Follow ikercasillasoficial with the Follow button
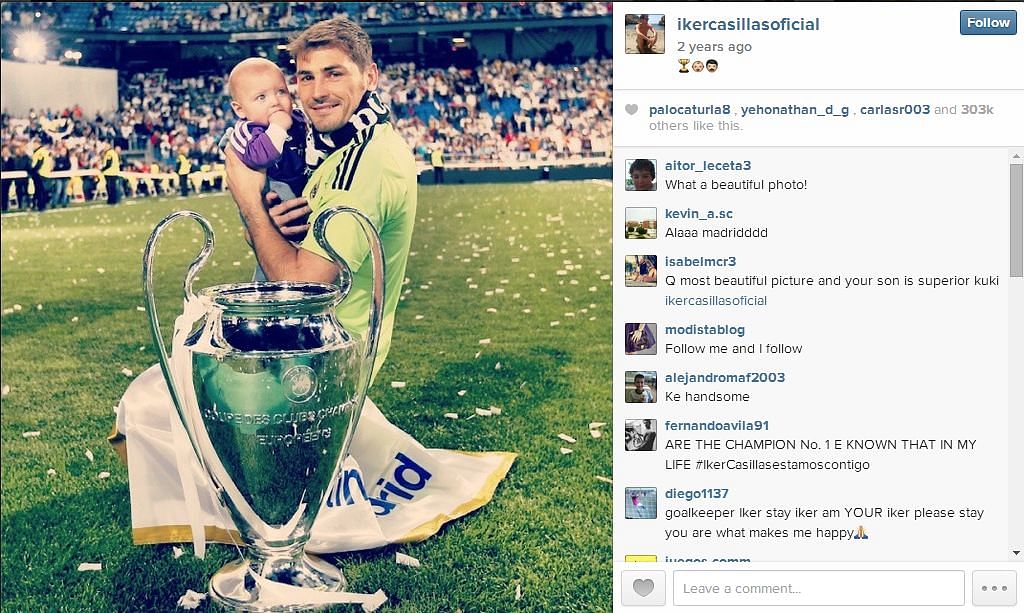 point(988,23)
